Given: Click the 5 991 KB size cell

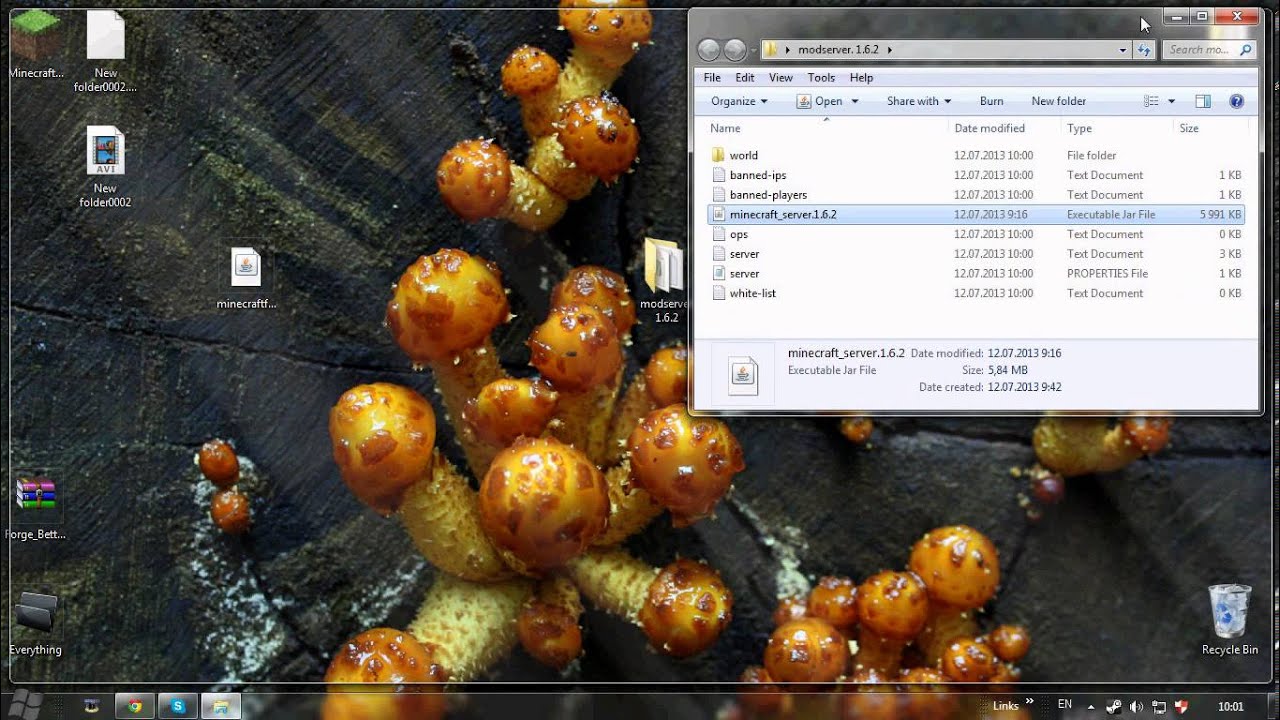Looking at the screenshot, I should click(1220, 214).
